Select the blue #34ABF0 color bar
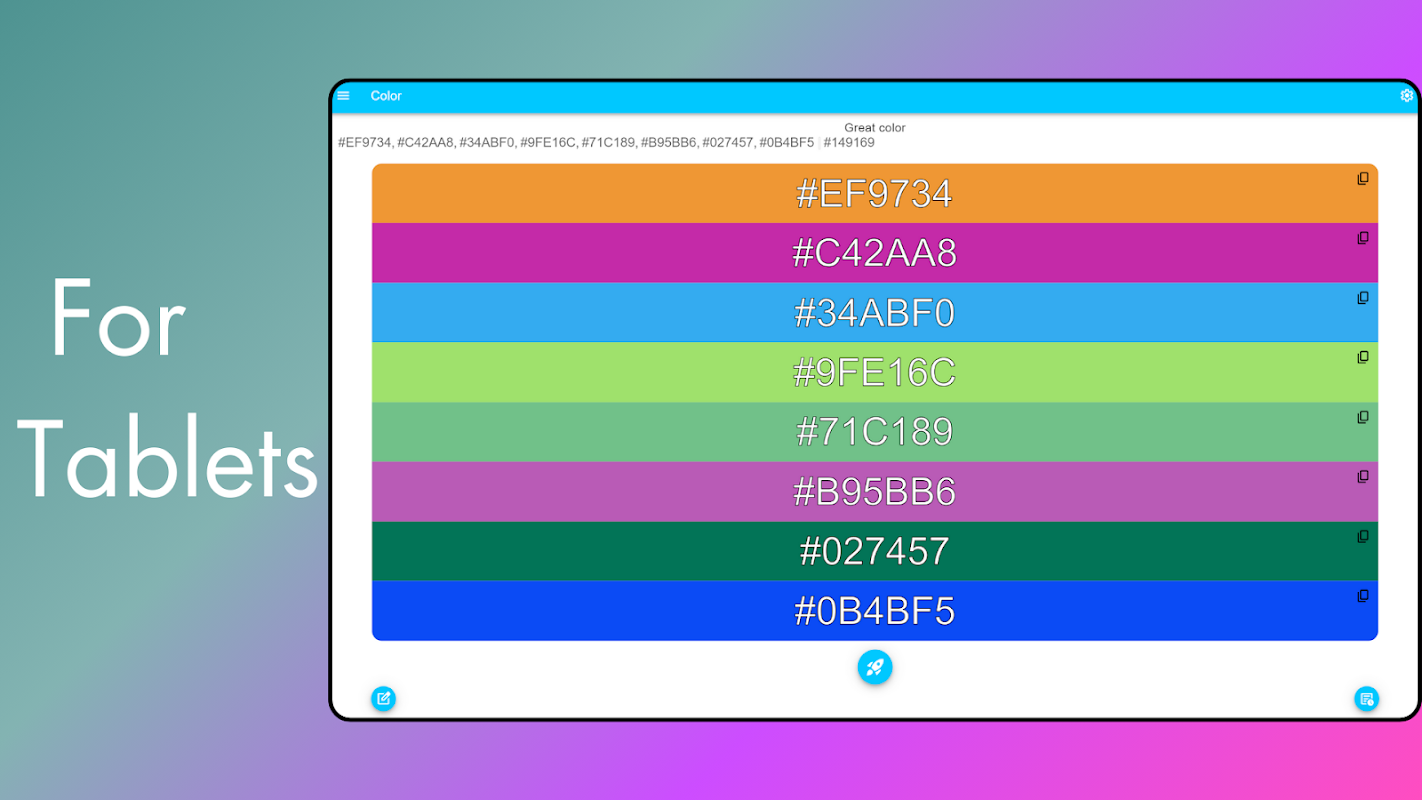This screenshot has width=1422, height=800. tap(875, 313)
